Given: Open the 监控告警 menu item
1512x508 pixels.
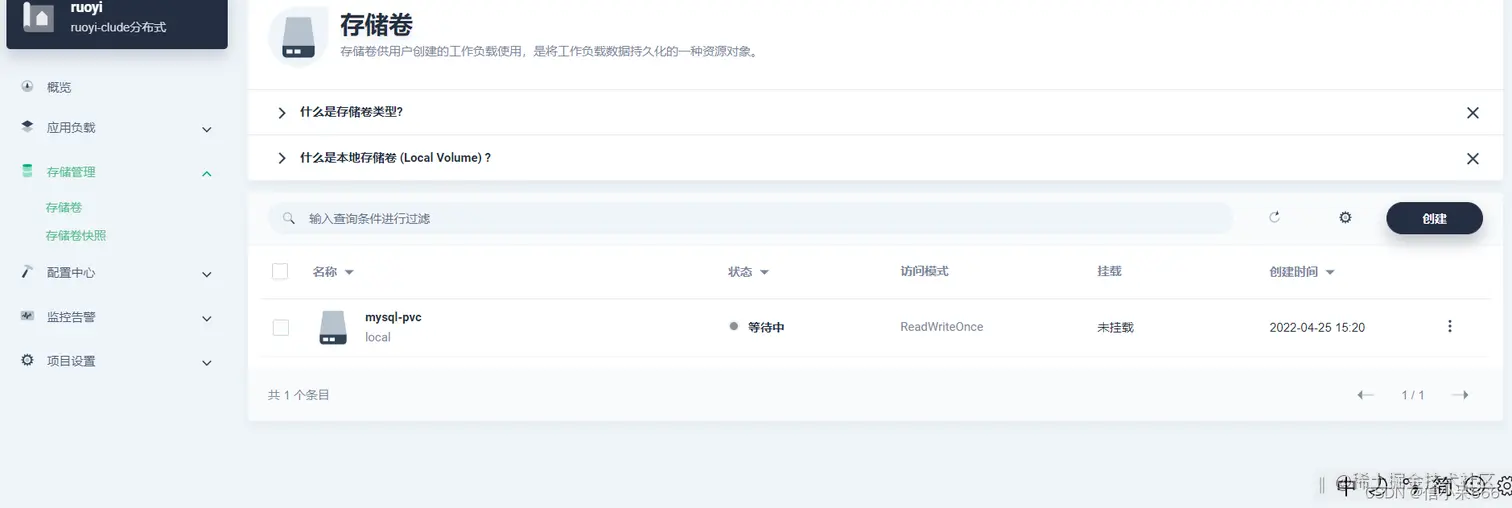Looking at the screenshot, I should [71, 317].
